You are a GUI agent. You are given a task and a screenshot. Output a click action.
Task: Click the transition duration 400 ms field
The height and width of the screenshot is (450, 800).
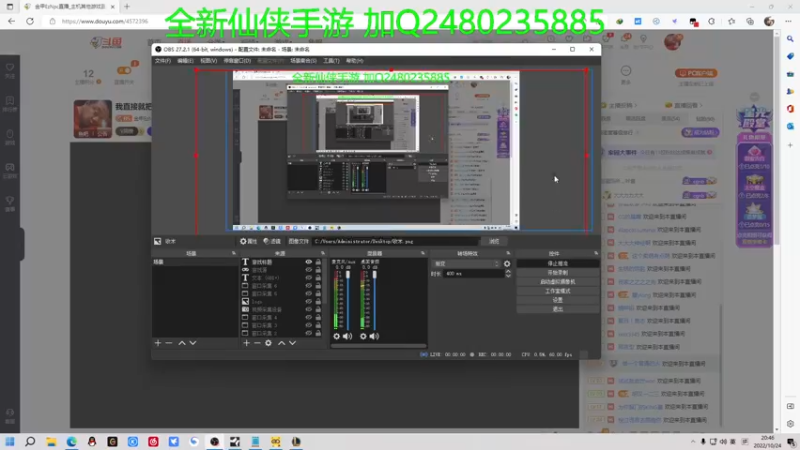(x=473, y=274)
